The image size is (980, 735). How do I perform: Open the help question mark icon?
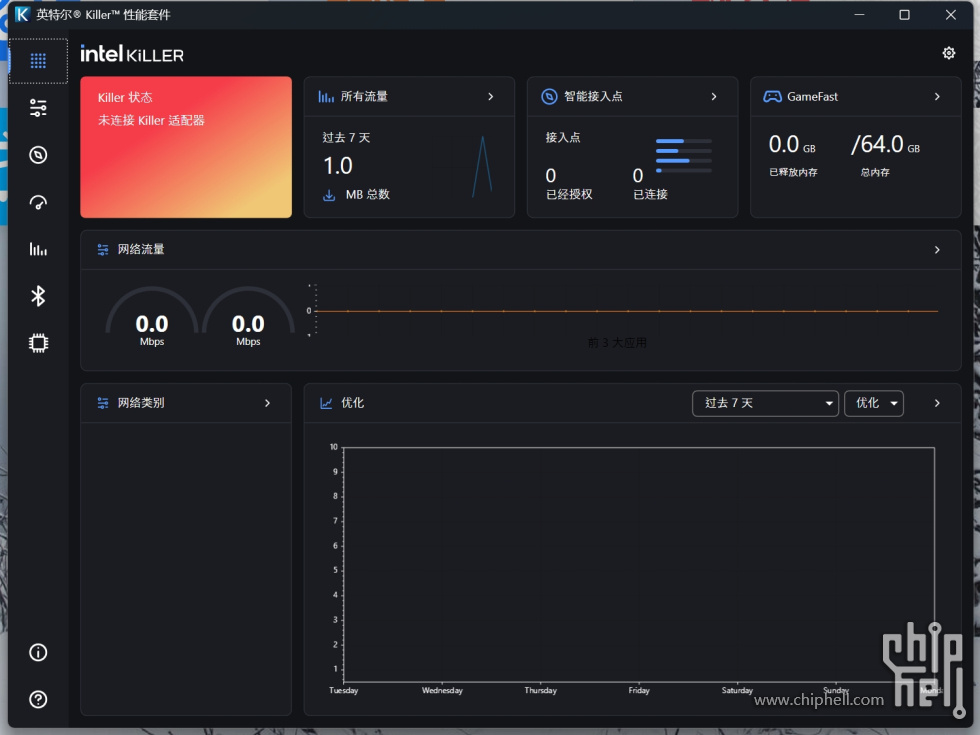coord(38,699)
